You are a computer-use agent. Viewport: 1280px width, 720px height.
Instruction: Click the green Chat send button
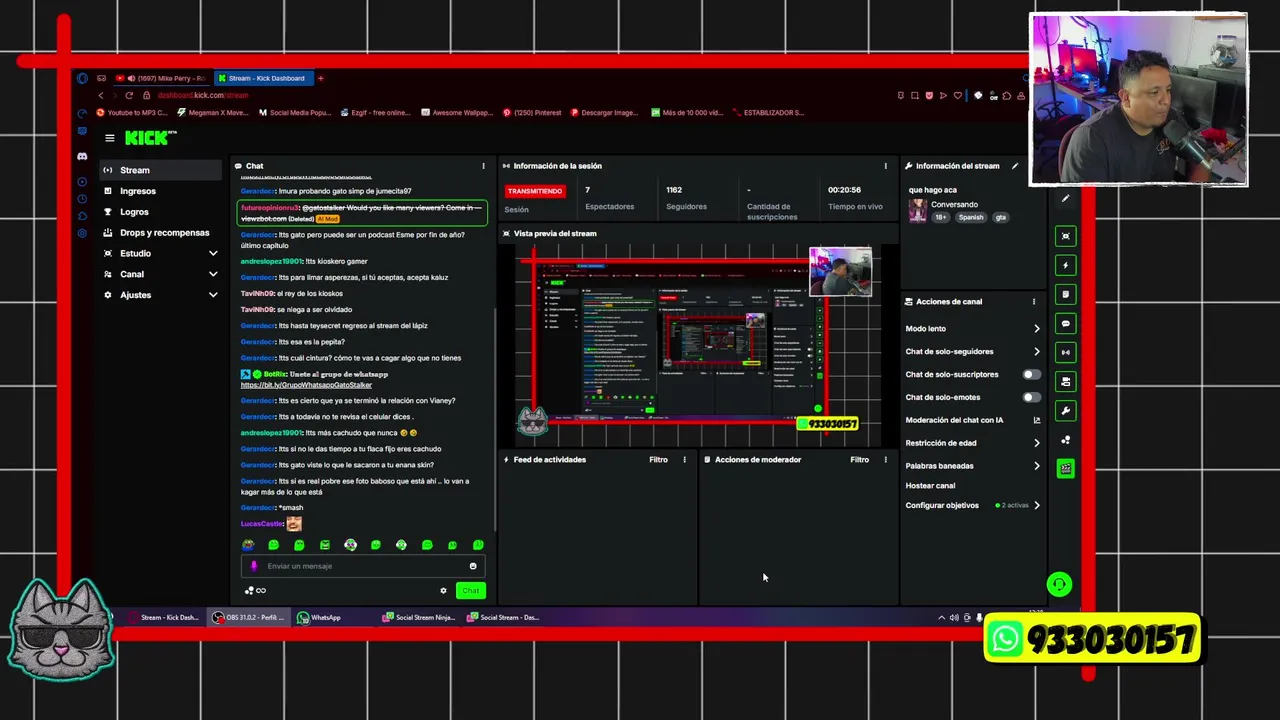(x=470, y=590)
